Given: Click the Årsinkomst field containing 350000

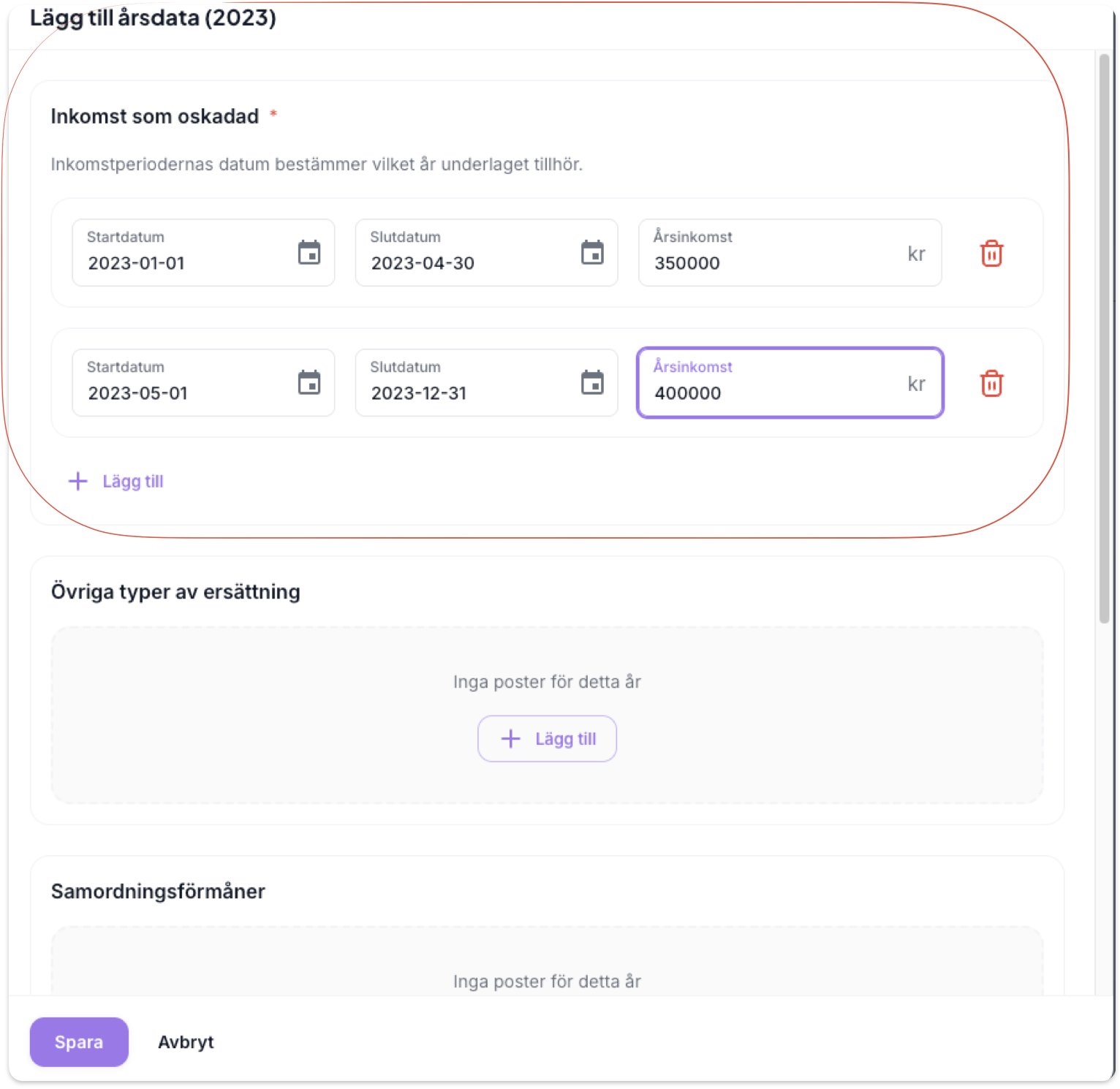Looking at the screenshot, I should click(768, 262).
